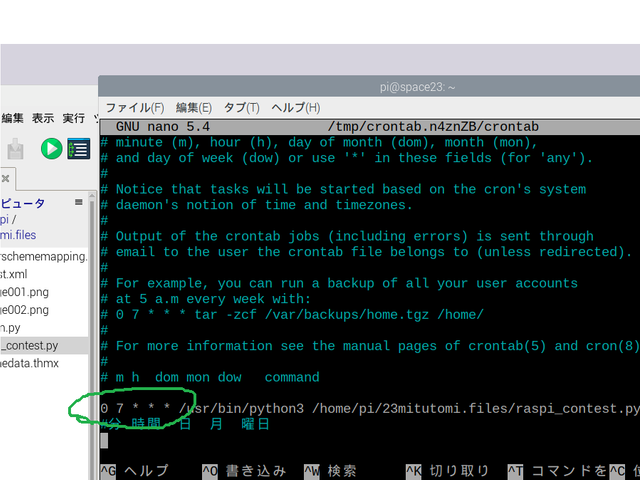Open the 表示 menu in Thonny
Image resolution: width=640 pixels, height=480 pixels.
pyautogui.click(x=42, y=118)
